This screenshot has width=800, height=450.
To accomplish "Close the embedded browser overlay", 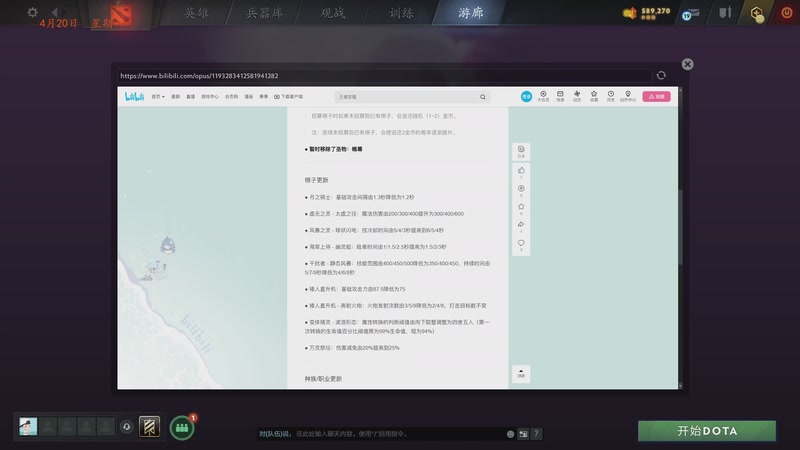I will pyautogui.click(x=687, y=64).
